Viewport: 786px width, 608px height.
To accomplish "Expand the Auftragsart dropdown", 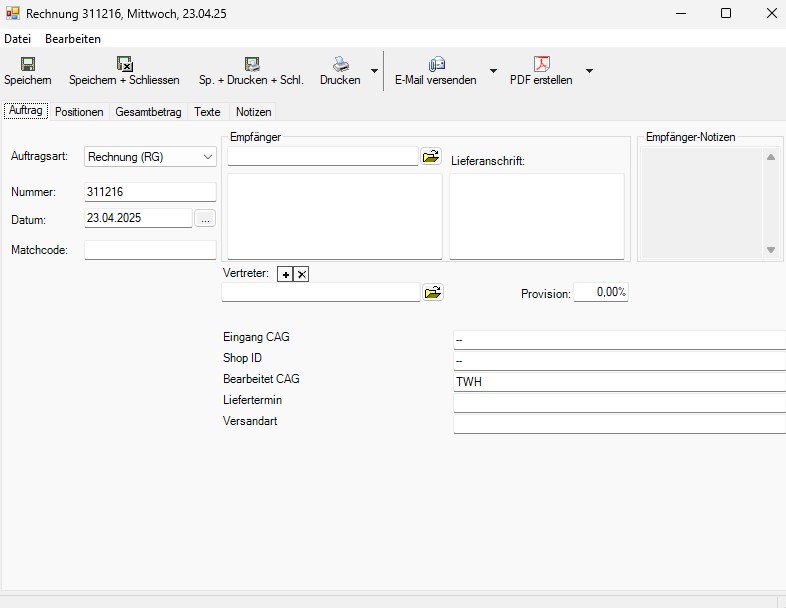I will click(207, 157).
